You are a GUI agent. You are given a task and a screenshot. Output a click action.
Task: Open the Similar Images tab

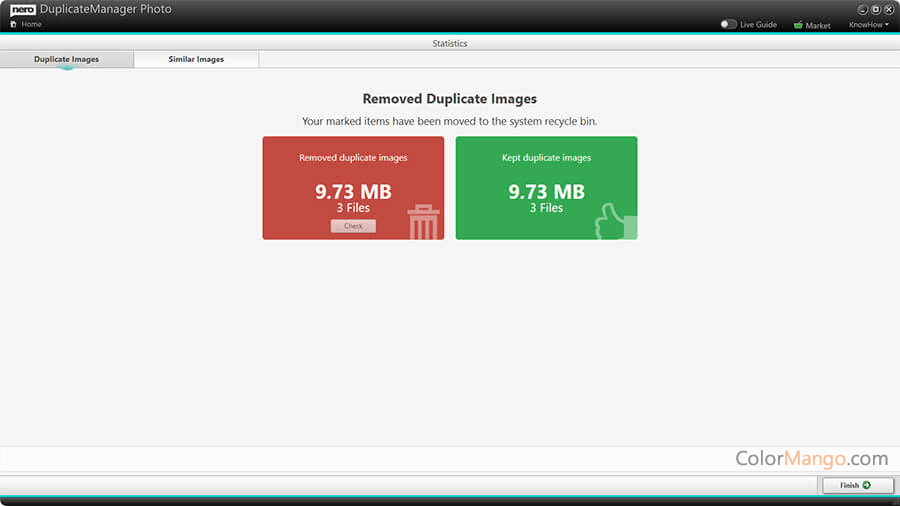coord(196,59)
